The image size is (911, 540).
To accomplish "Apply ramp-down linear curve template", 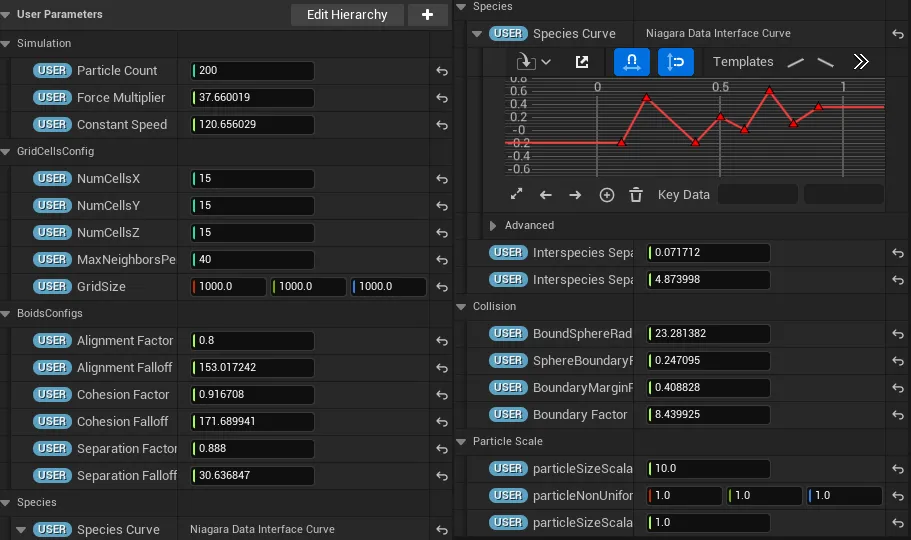I will pos(825,62).
